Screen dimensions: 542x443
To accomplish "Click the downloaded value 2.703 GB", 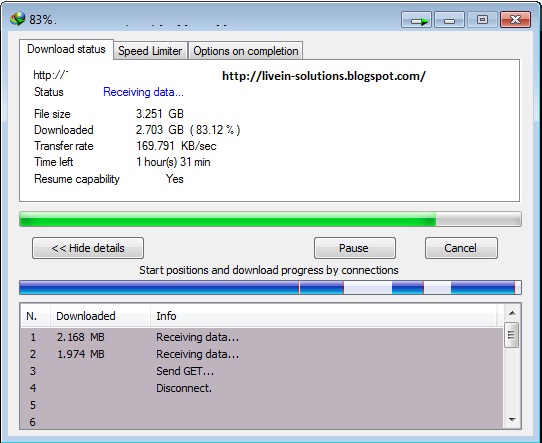I will 160,130.
